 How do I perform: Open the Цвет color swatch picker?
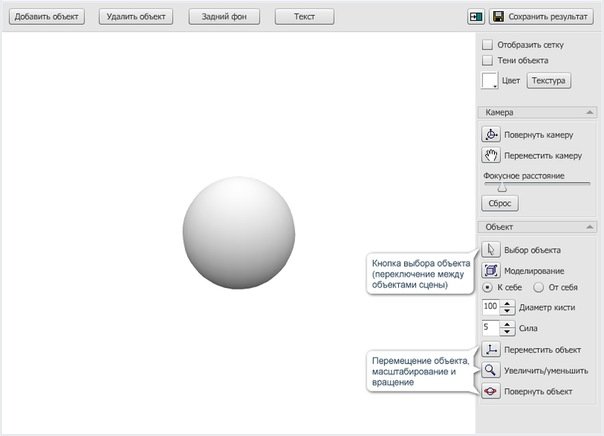490,80
